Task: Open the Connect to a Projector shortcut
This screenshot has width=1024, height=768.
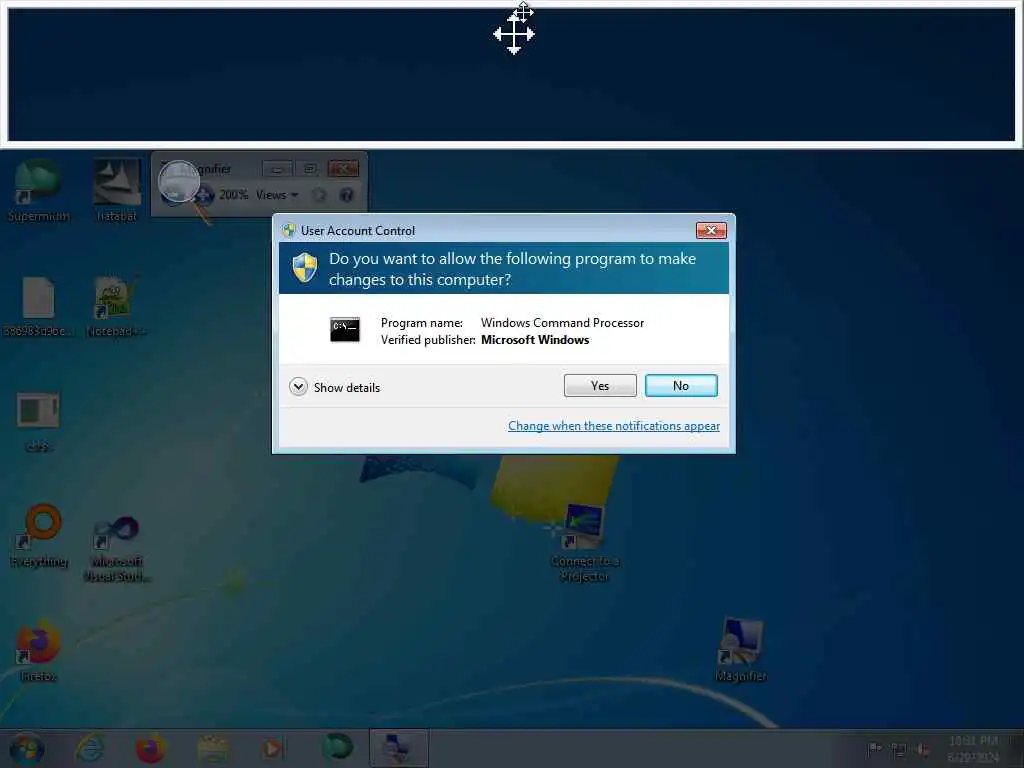Action: click(x=584, y=542)
